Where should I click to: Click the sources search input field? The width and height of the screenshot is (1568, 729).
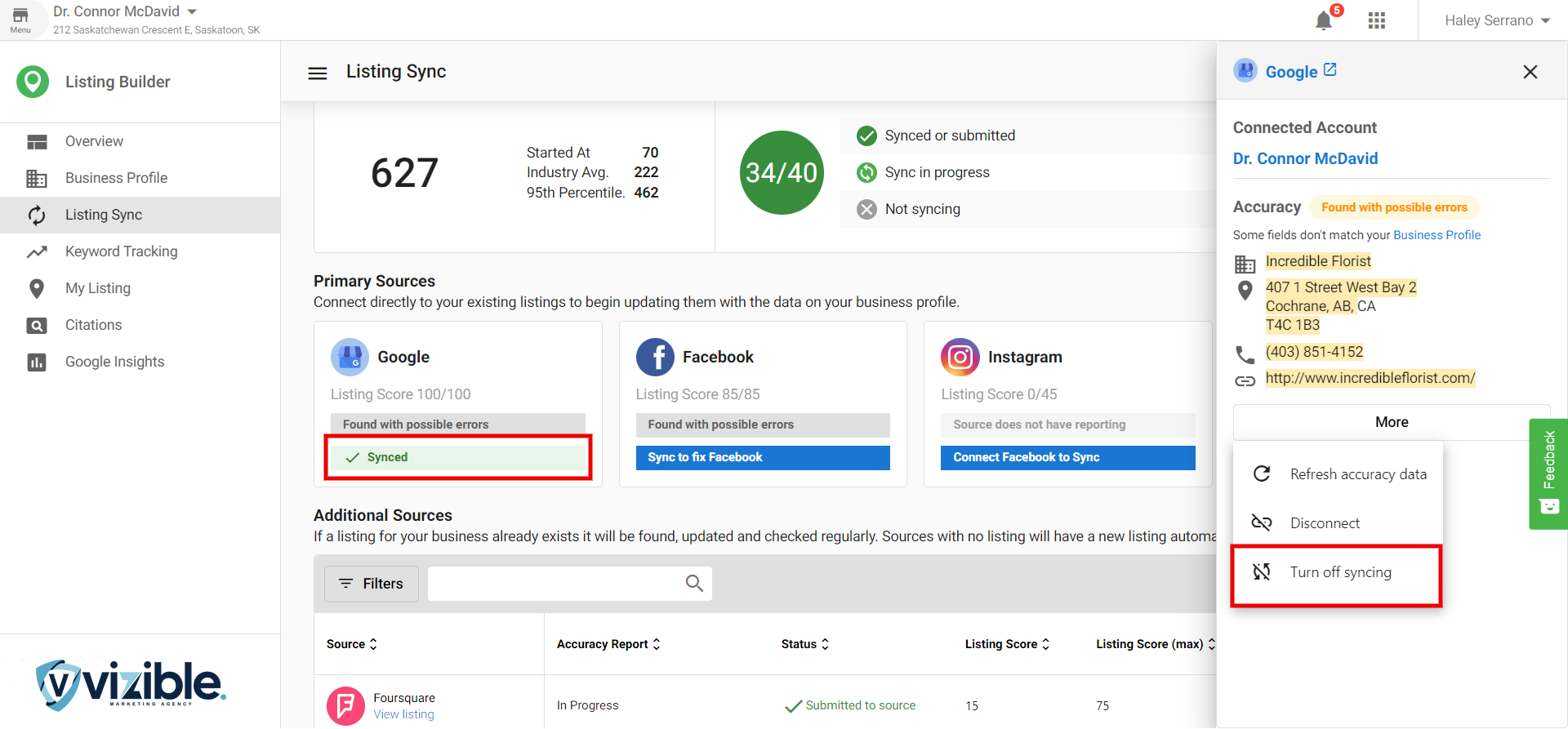pyautogui.click(x=555, y=584)
